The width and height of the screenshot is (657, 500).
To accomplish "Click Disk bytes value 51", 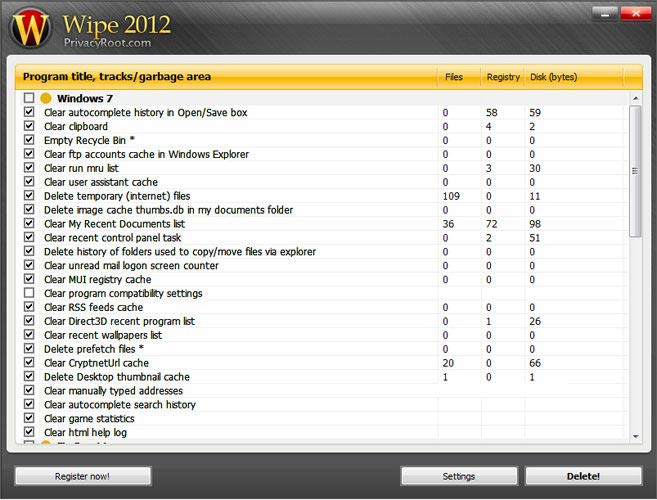I will point(535,238).
